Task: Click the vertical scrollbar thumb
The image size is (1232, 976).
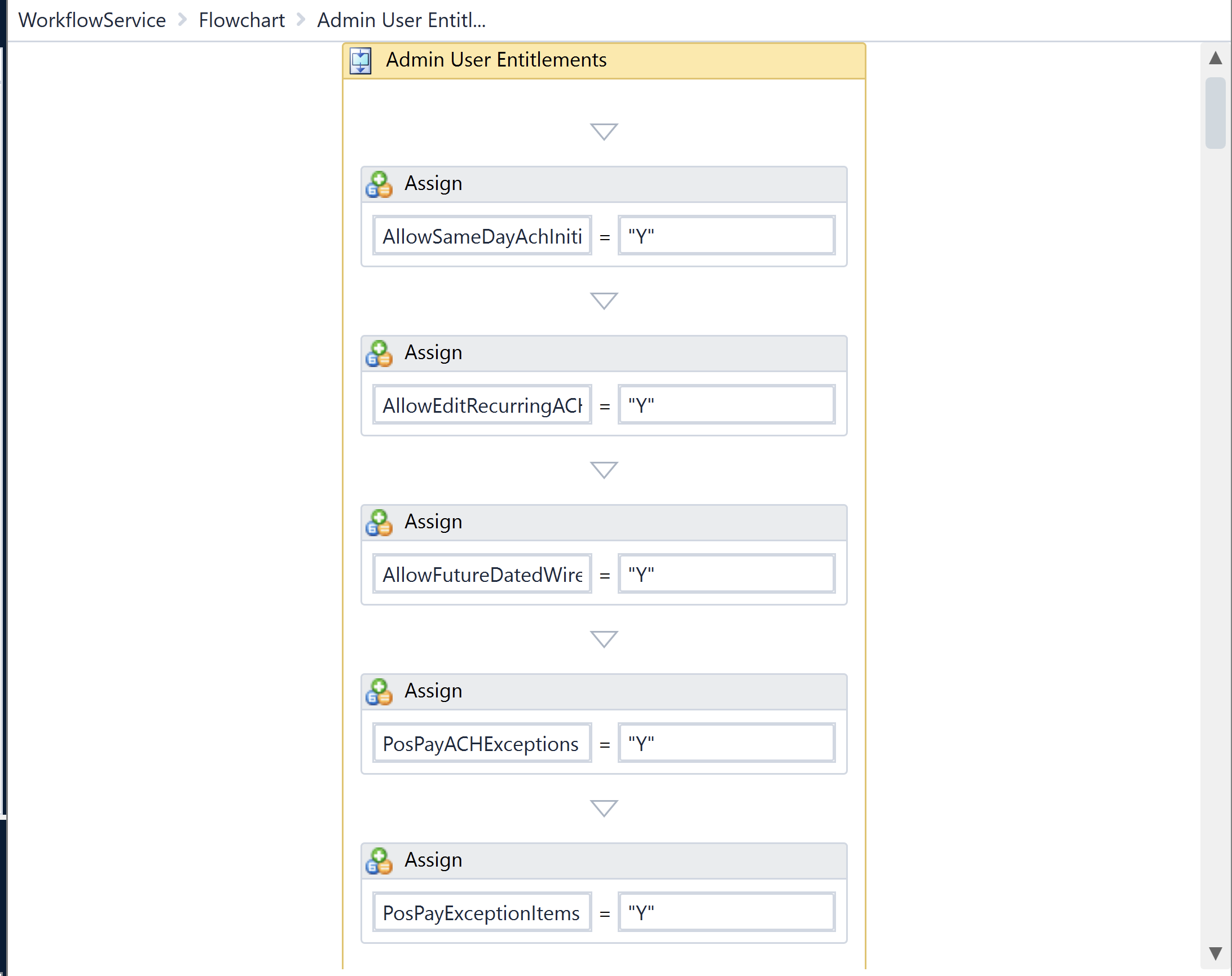Action: click(x=1215, y=113)
